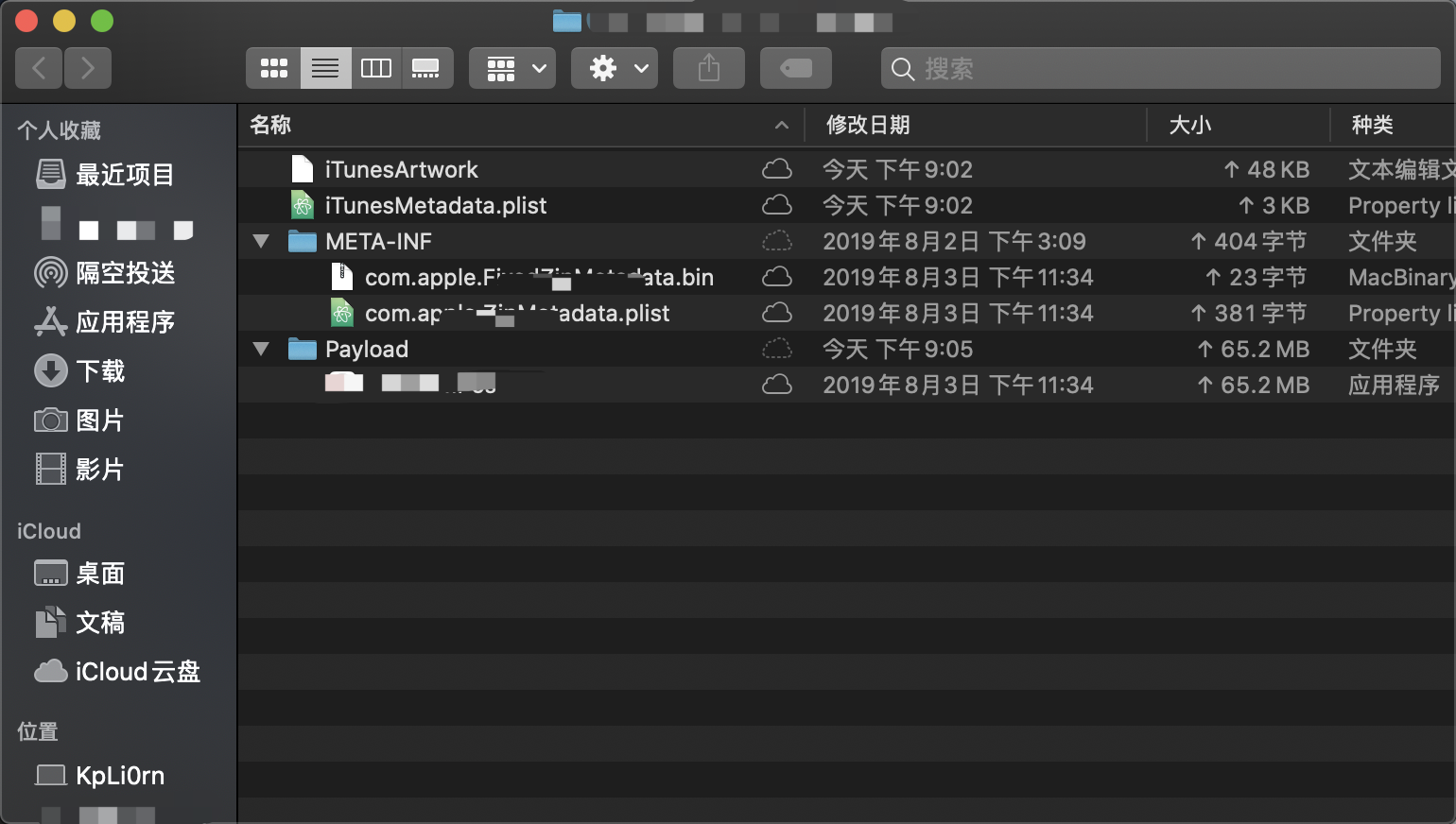Select the META-INF folder name
This screenshot has height=824, width=1456.
(x=378, y=241)
